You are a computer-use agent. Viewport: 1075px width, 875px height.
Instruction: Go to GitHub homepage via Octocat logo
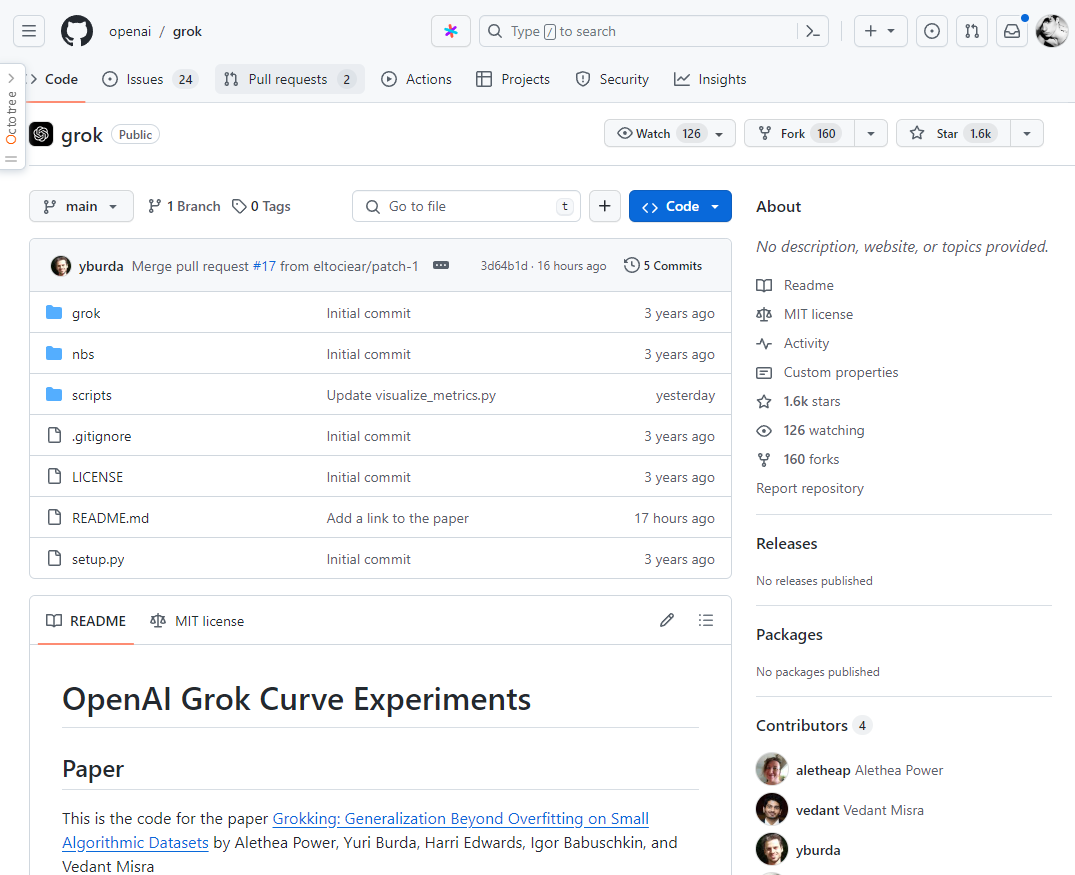77,31
